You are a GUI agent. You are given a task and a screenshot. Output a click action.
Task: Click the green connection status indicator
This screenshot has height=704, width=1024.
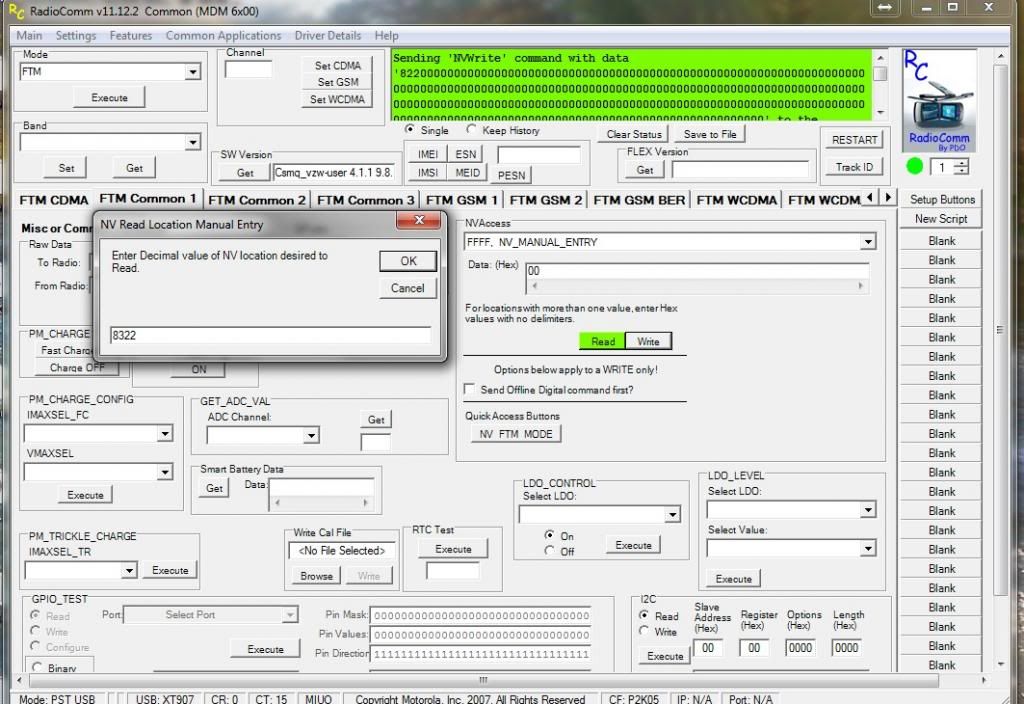click(x=915, y=167)
